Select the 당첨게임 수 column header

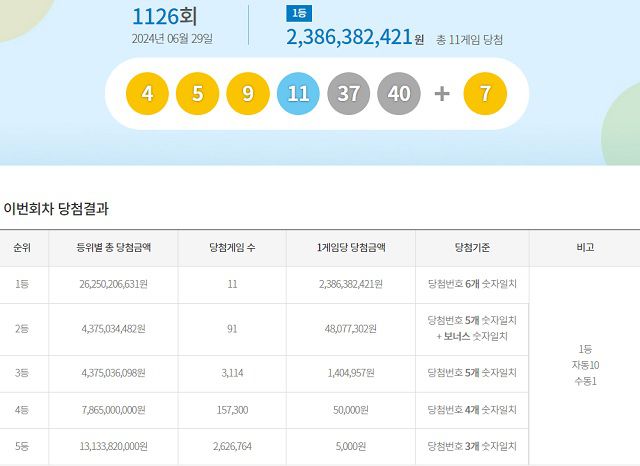tap(232, 247)
